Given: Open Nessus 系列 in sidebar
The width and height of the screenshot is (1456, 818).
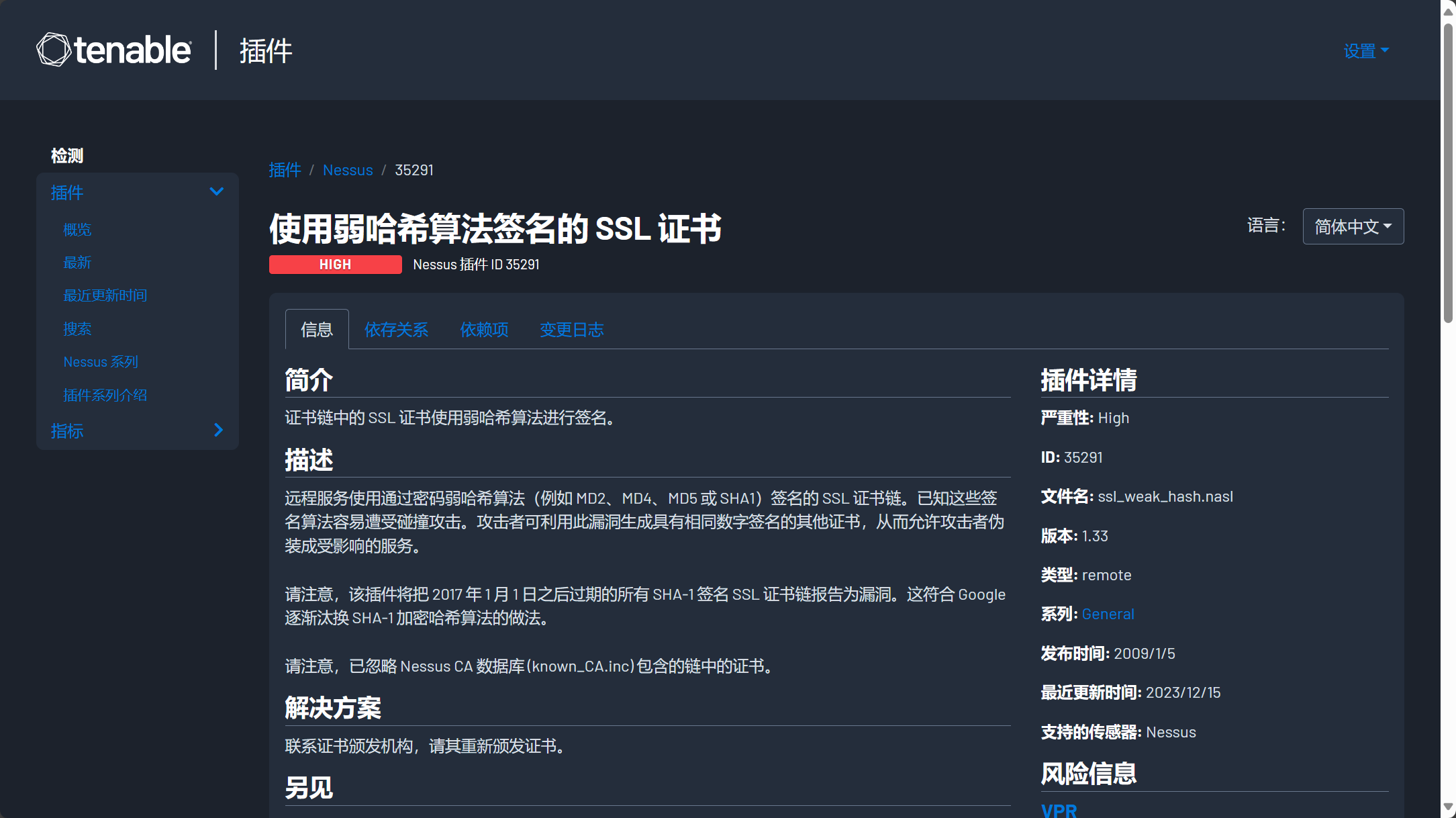Looking at the screenshot, I should click(x=101, y=362).
